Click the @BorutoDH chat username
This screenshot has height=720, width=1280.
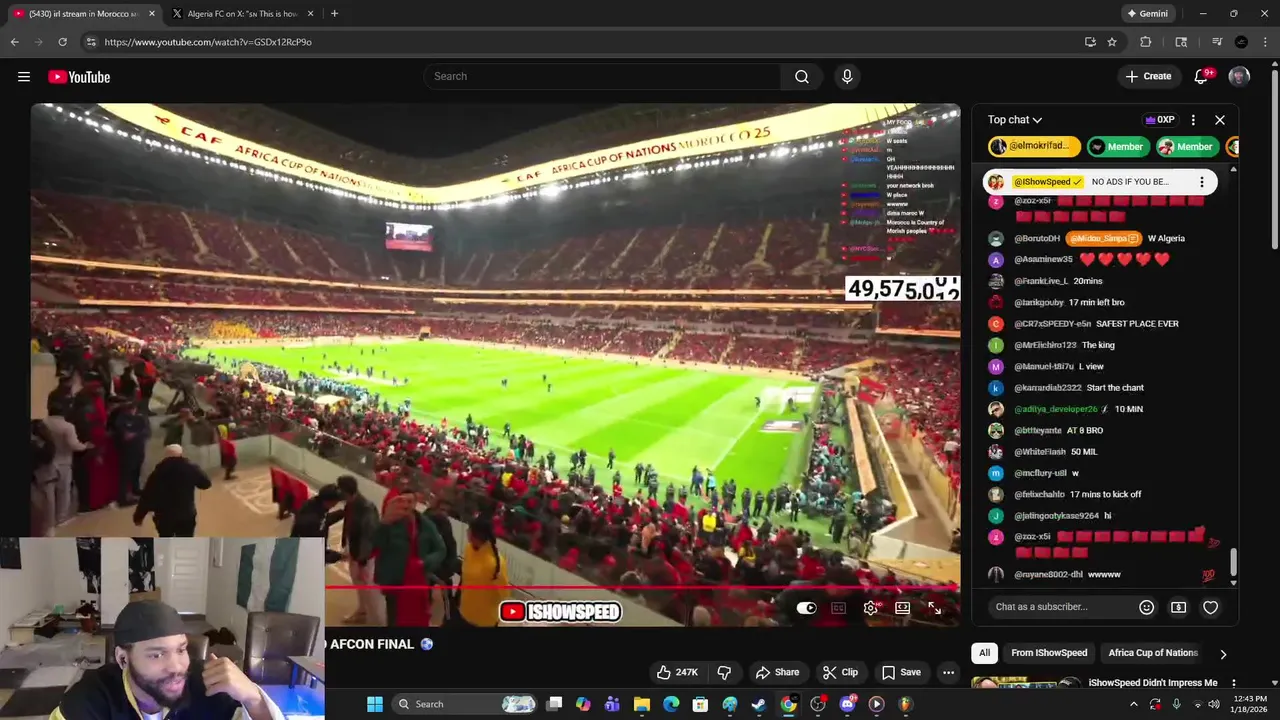(1037, 239)
